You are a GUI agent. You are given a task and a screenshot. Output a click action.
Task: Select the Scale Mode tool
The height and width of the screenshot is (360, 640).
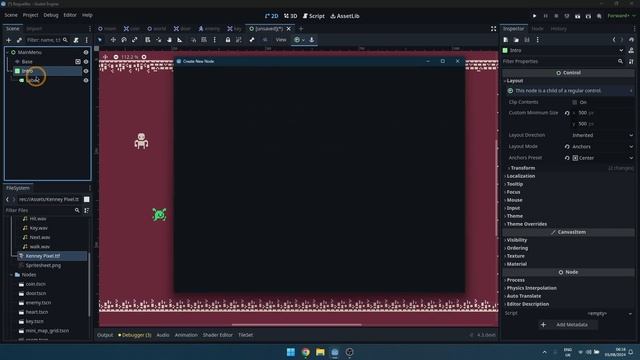[134, 40]
